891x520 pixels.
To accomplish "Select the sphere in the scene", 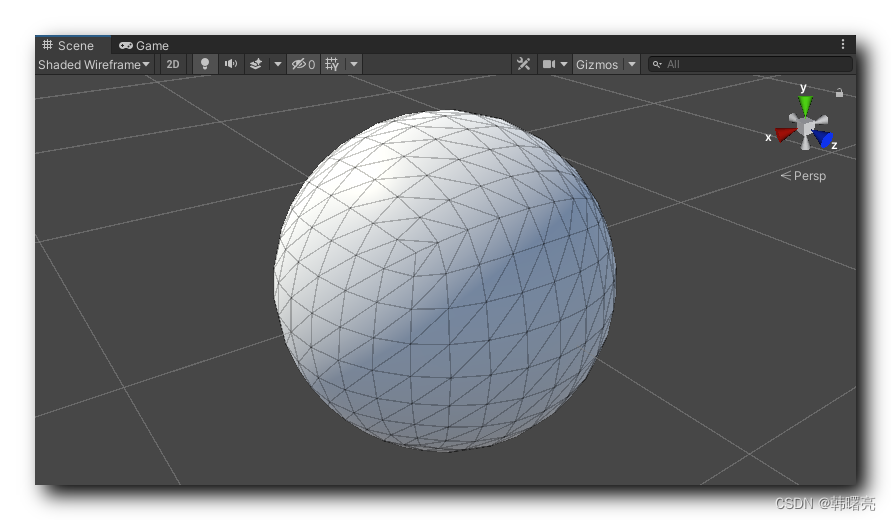I will click(444, 281).
